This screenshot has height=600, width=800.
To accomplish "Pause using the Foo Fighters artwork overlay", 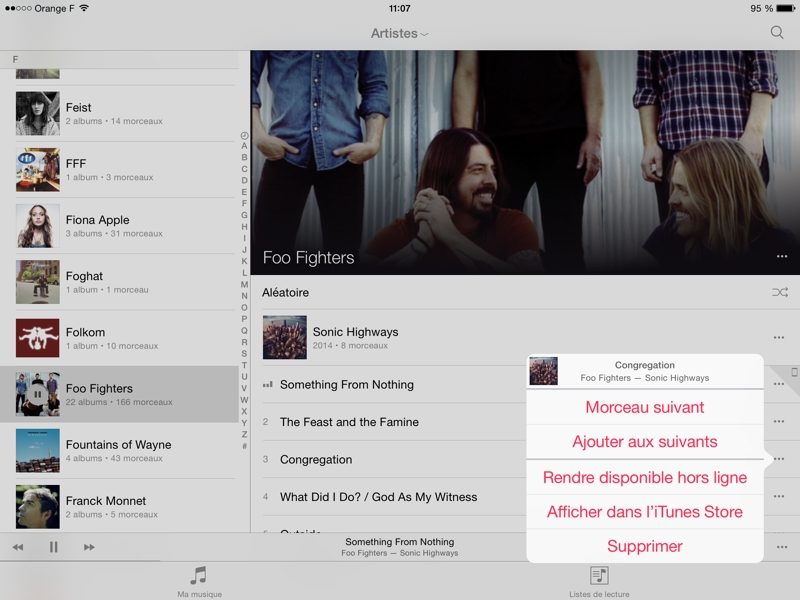I will [38, 394].
